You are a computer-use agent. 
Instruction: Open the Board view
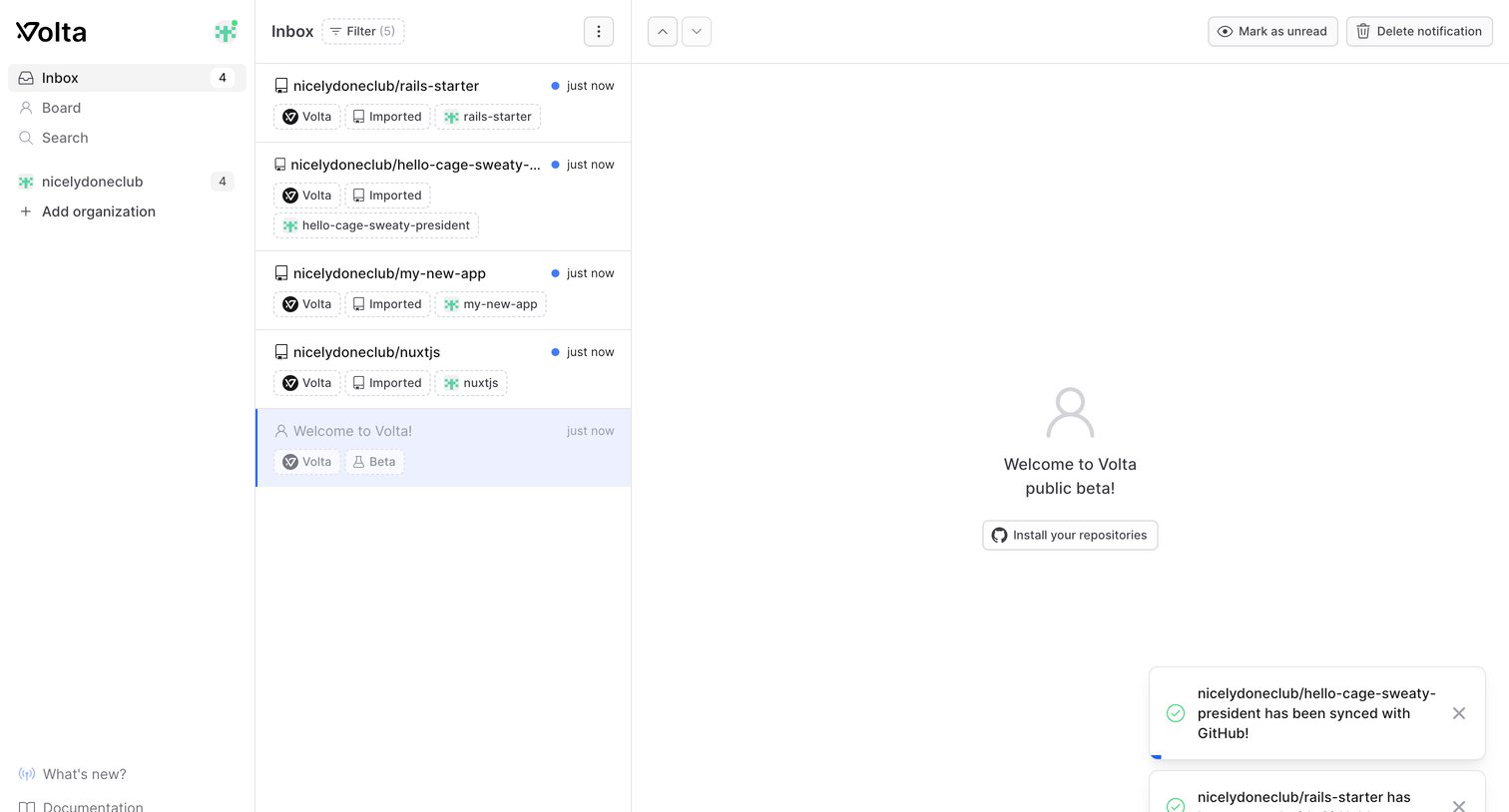pos(127,108)
